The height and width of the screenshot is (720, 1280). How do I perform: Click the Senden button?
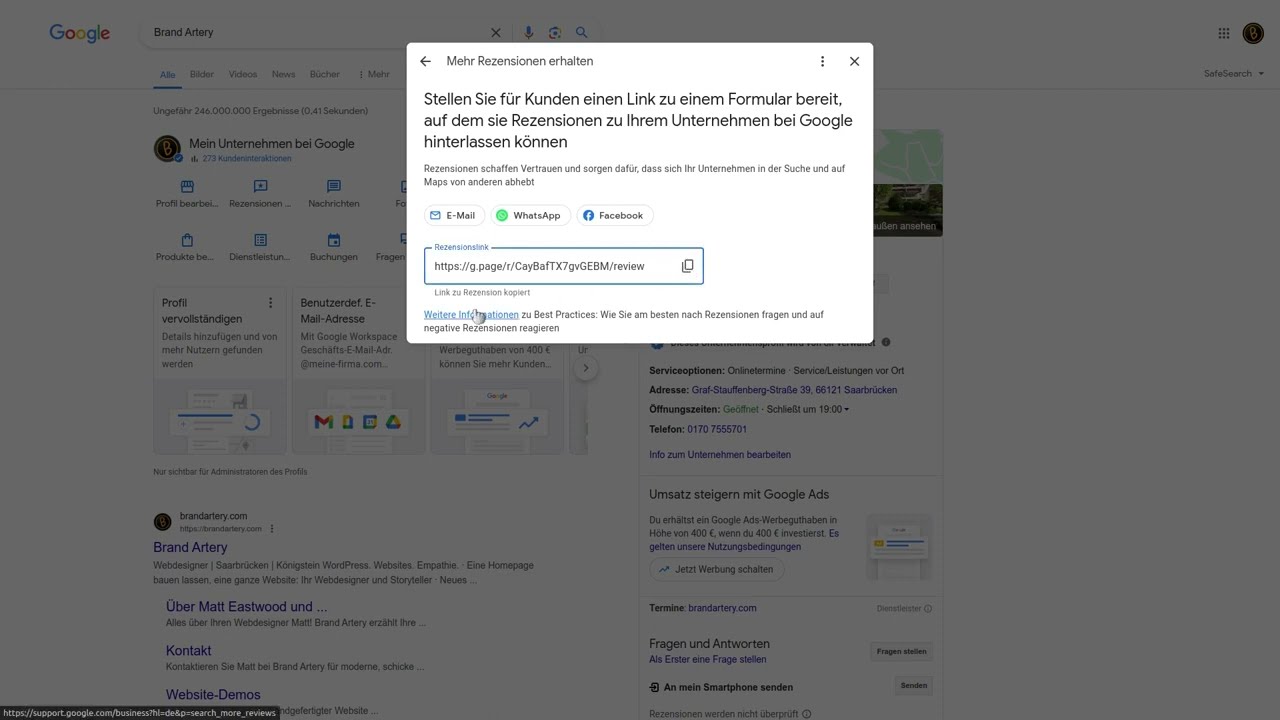point(914,686)
